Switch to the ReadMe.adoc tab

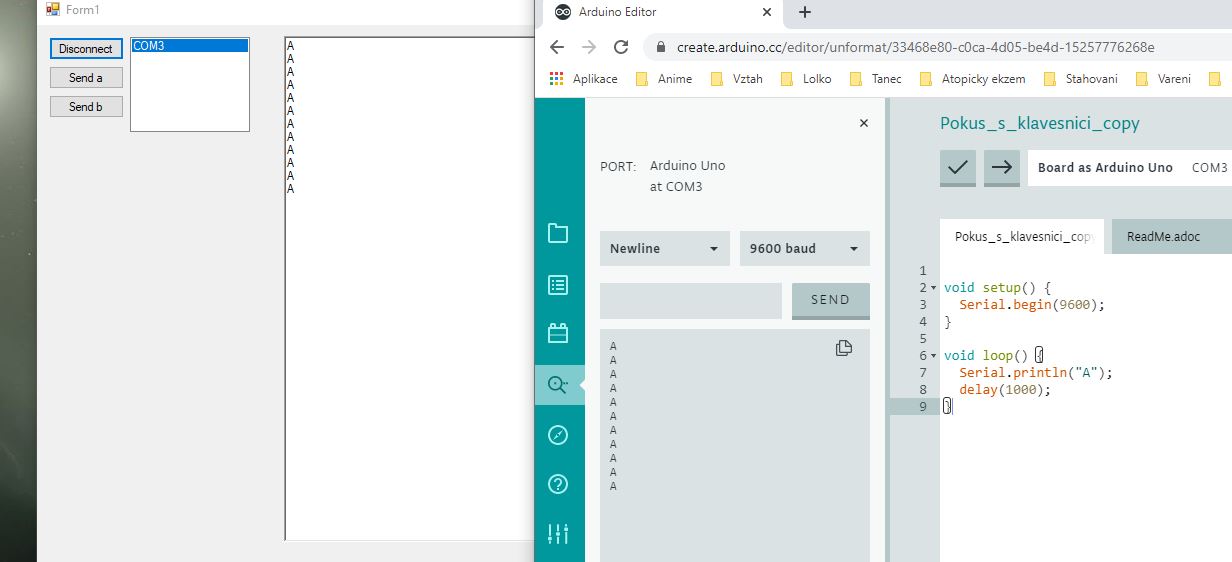pos(1163,237)
